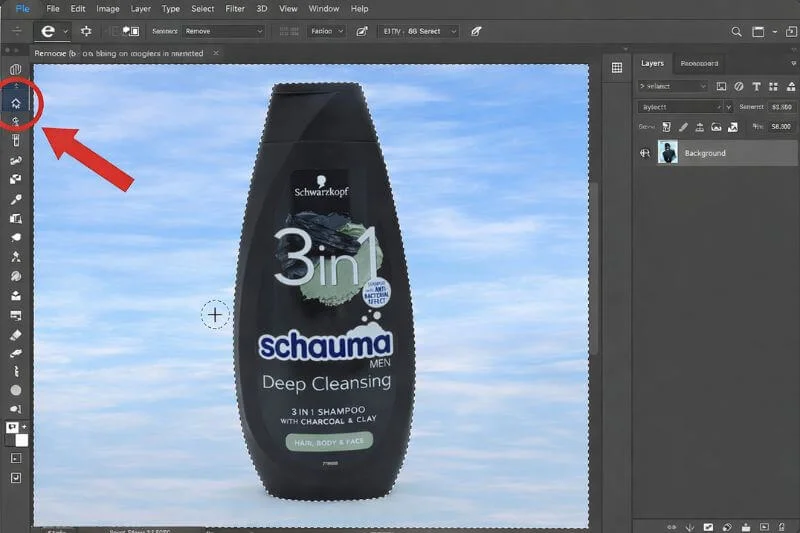Toggle the brush lock icon in Layers

(x=683, y=127)
